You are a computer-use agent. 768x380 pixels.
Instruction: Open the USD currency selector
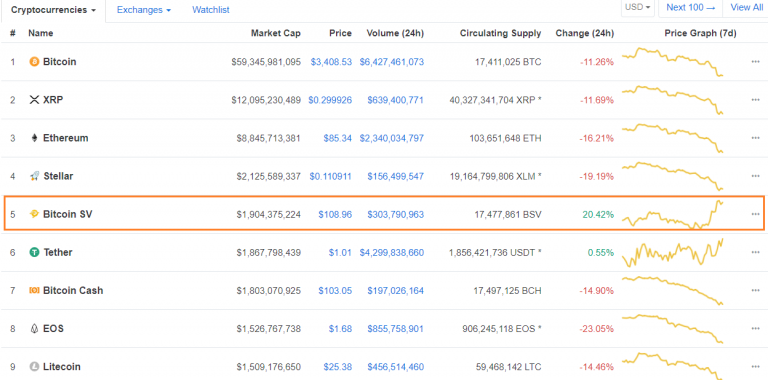coord(638,8)
